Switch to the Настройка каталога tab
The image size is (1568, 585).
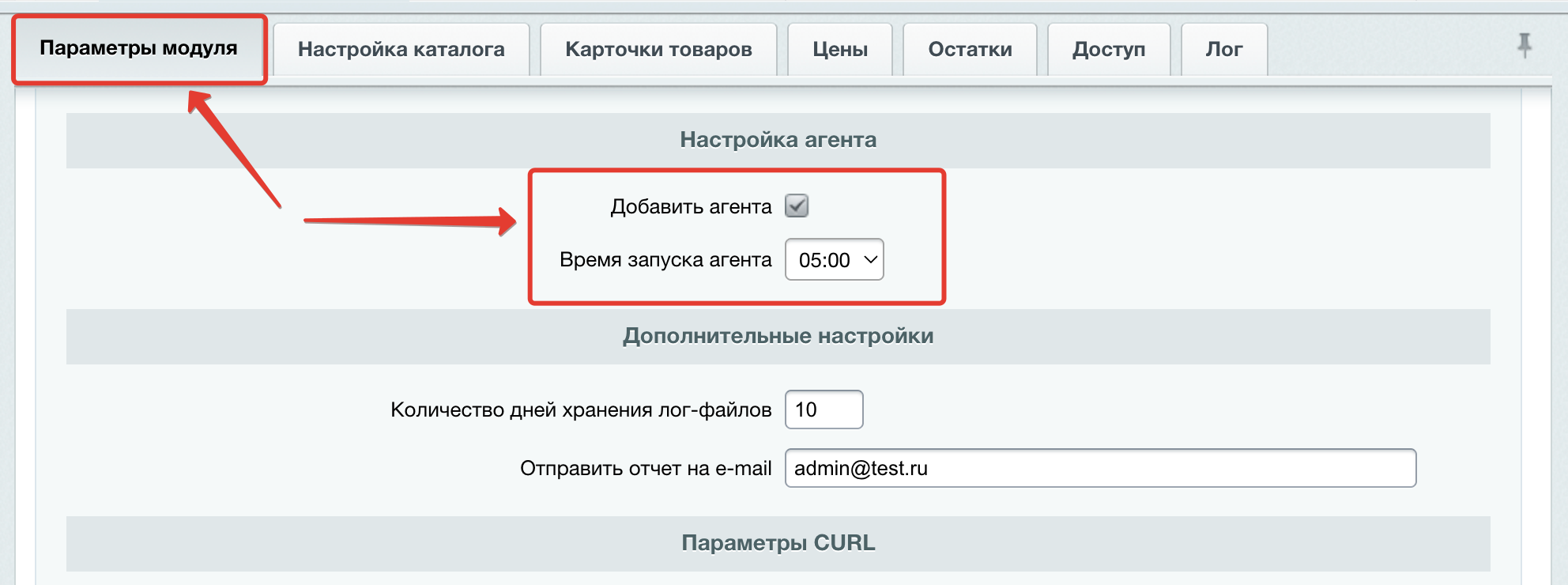(x=401, y=49)
